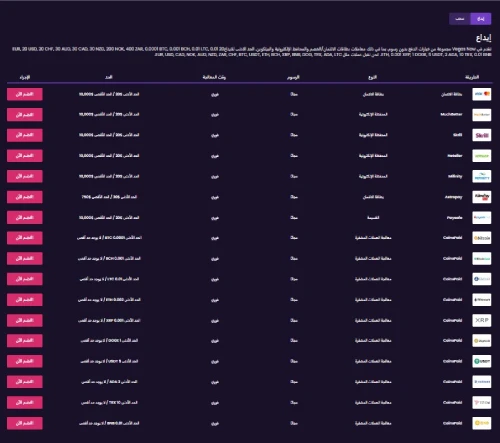Click the AstroPay card logo
This screenshot has height=443, width=500.
pos(482,197)
